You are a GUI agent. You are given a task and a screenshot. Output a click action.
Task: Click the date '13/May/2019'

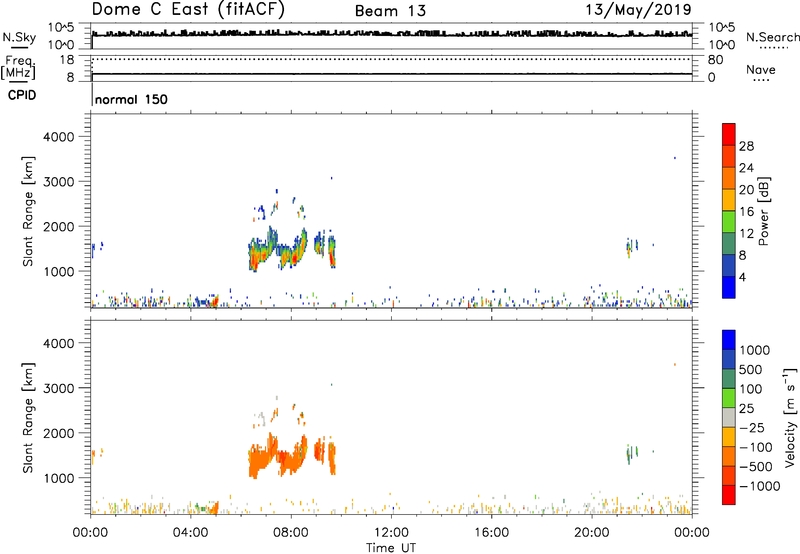click(x=638, y=10)
